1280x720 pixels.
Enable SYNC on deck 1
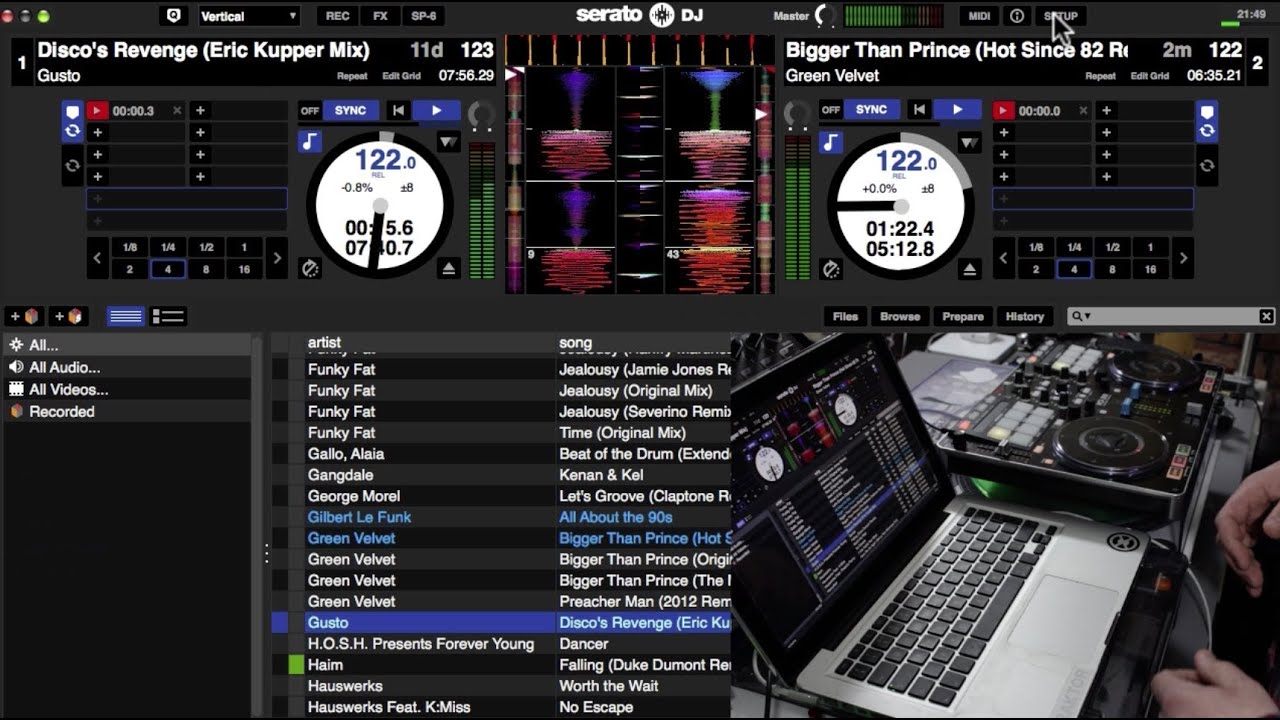pyautogui.click(x=350, y=110)
